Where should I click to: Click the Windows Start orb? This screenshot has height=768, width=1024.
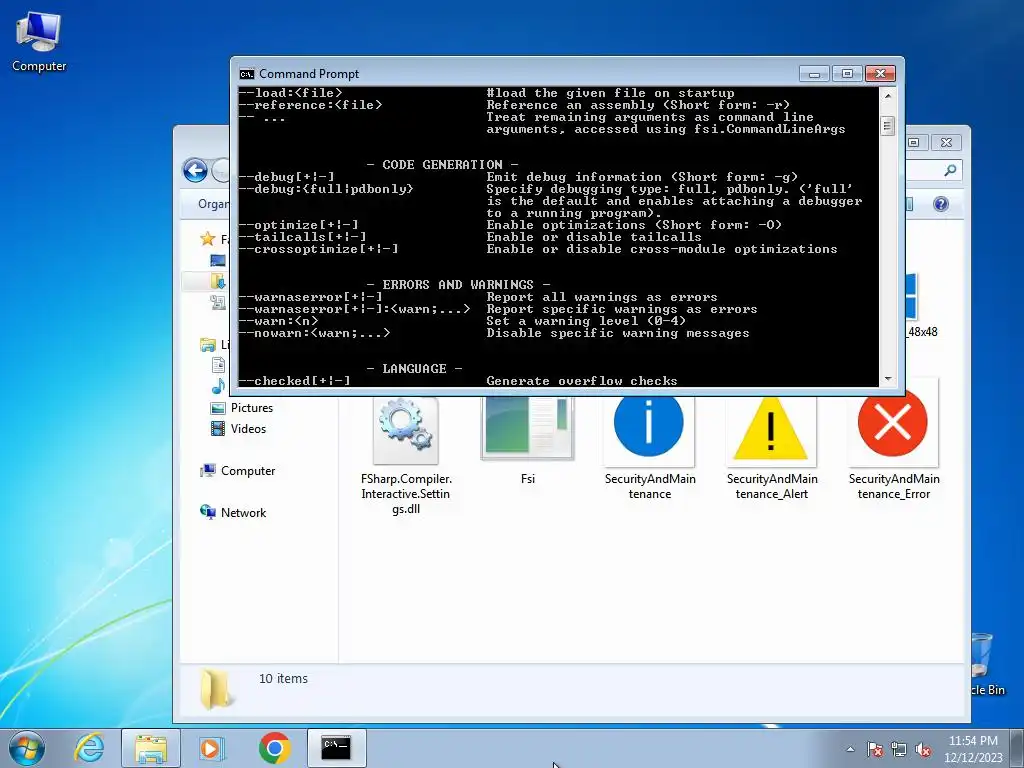point(27,748)
